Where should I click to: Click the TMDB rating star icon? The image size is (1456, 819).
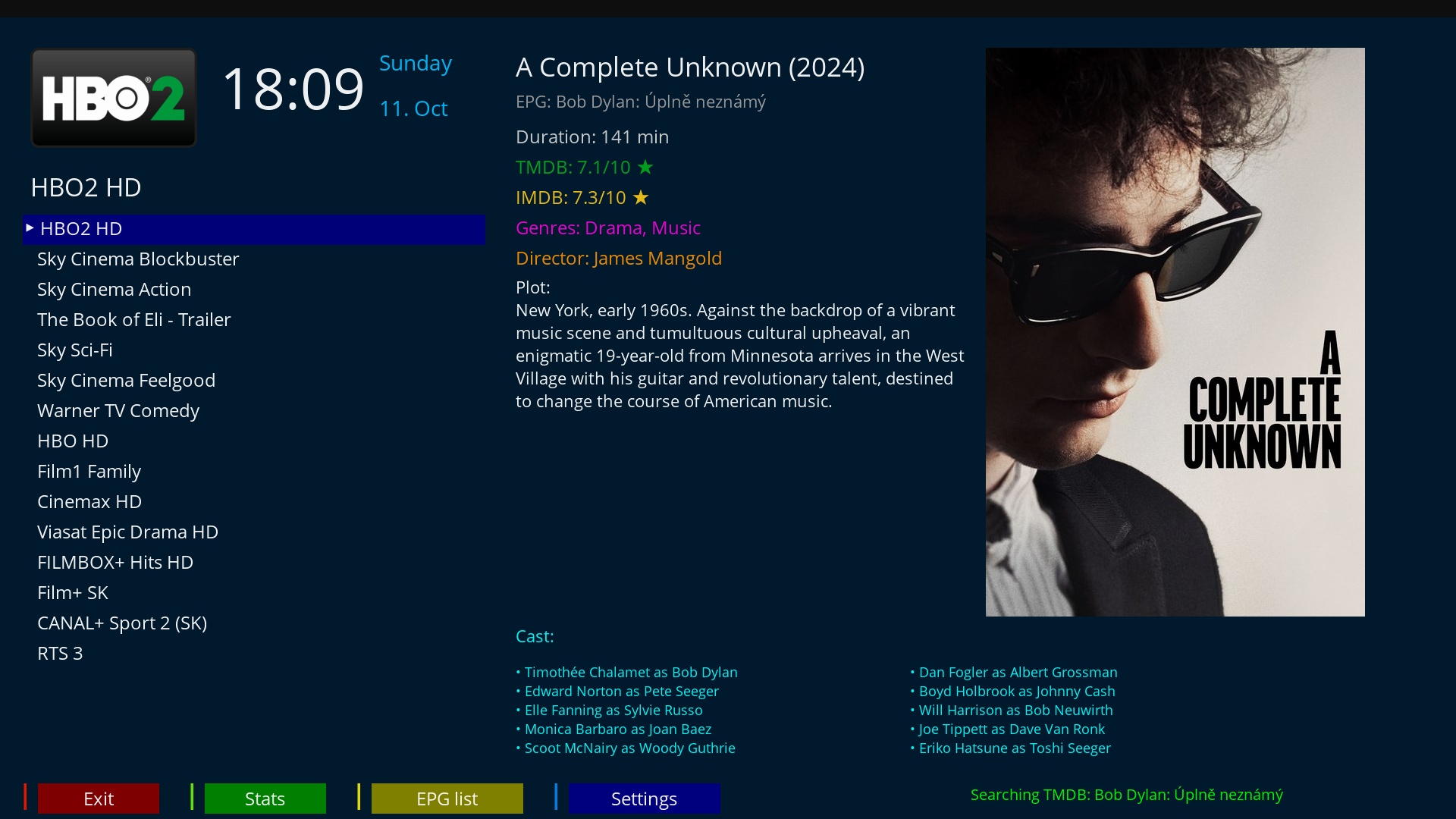pos(645,167)
